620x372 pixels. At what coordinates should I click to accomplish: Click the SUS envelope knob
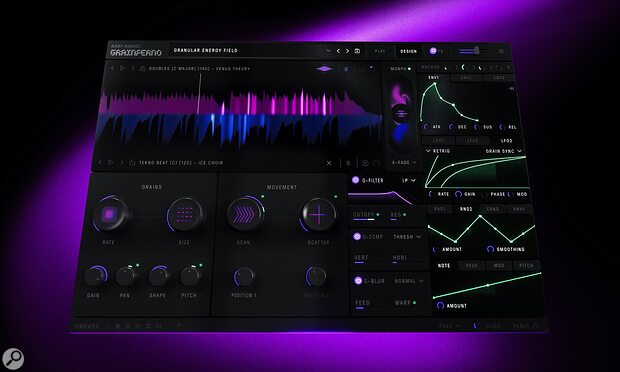tap(476, 127)
